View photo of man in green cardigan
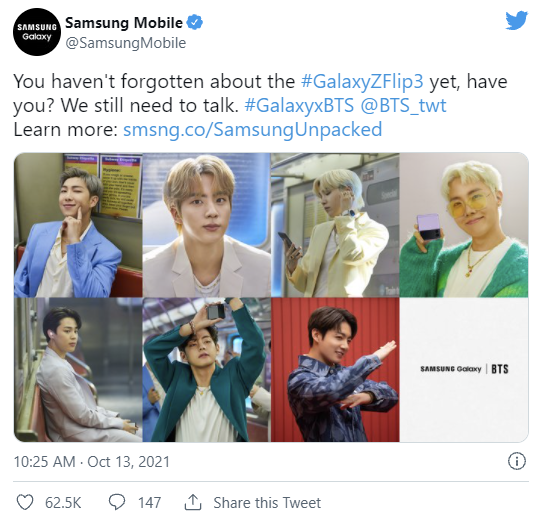Viewport: 537px width, 516px height. (464, 225)
